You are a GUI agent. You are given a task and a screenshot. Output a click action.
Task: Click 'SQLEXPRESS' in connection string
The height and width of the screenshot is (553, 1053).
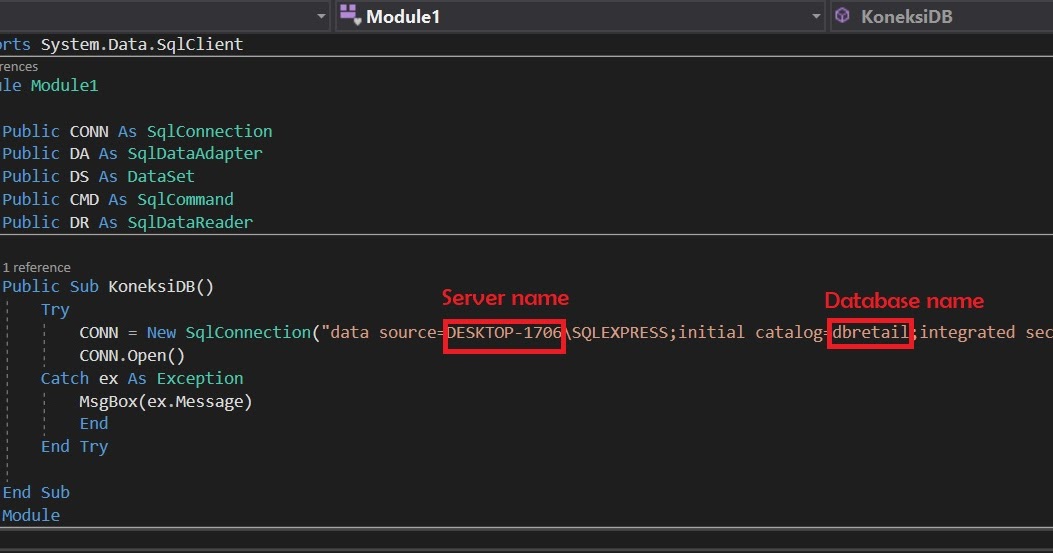(620, 333)
